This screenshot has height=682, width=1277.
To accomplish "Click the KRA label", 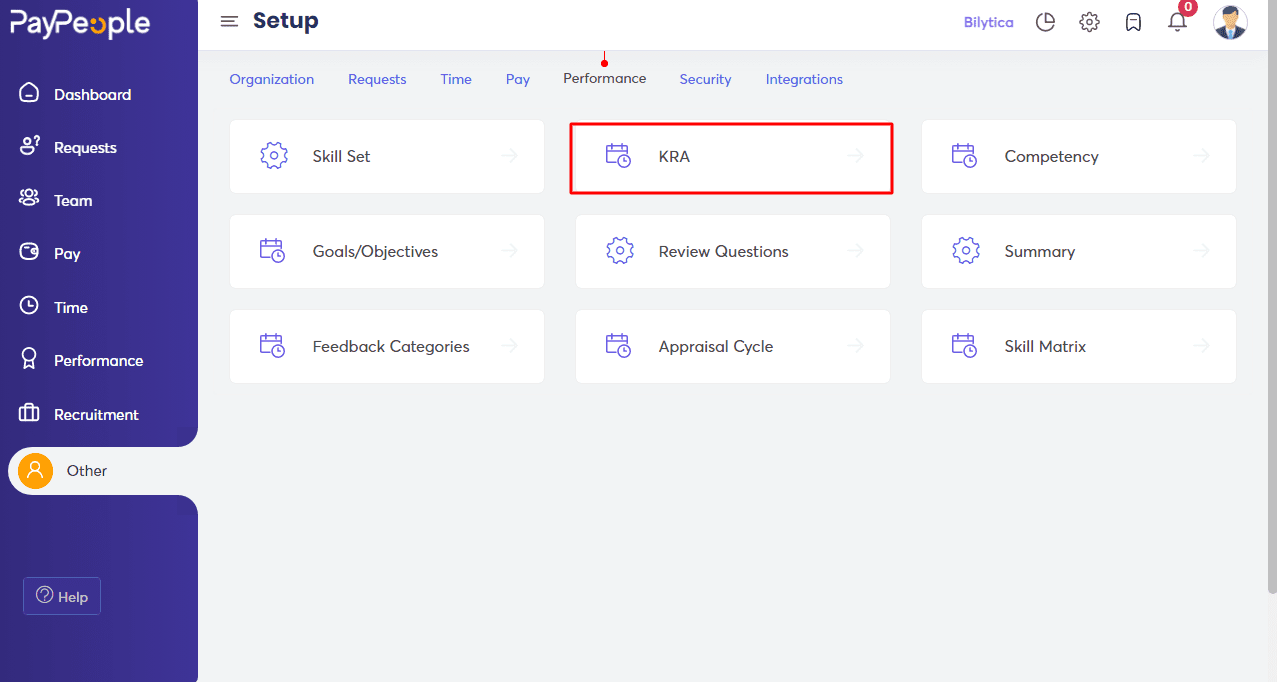I will pos(674,156).
